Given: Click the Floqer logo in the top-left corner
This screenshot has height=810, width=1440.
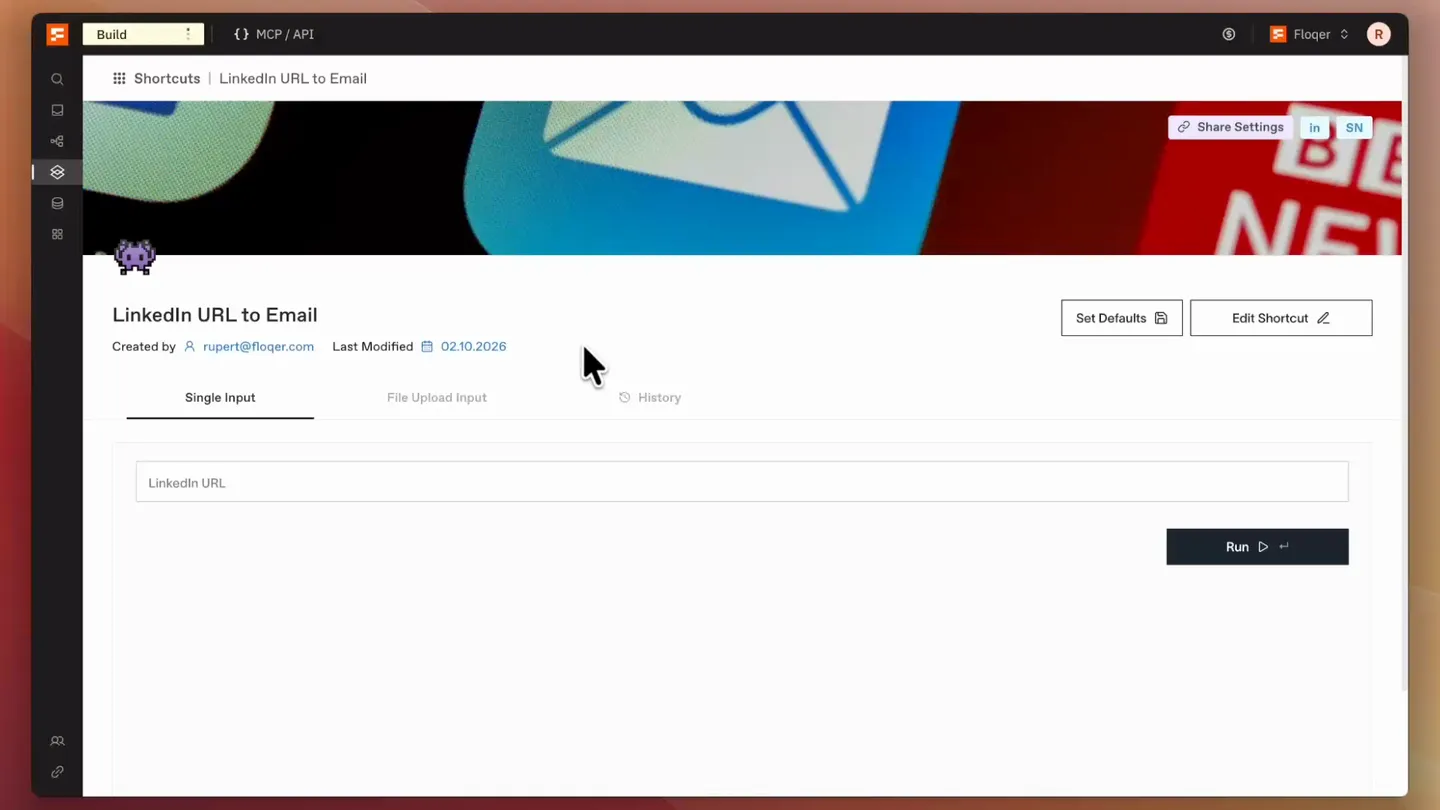Looking at the screenshot, I should [x=57, y=34].
